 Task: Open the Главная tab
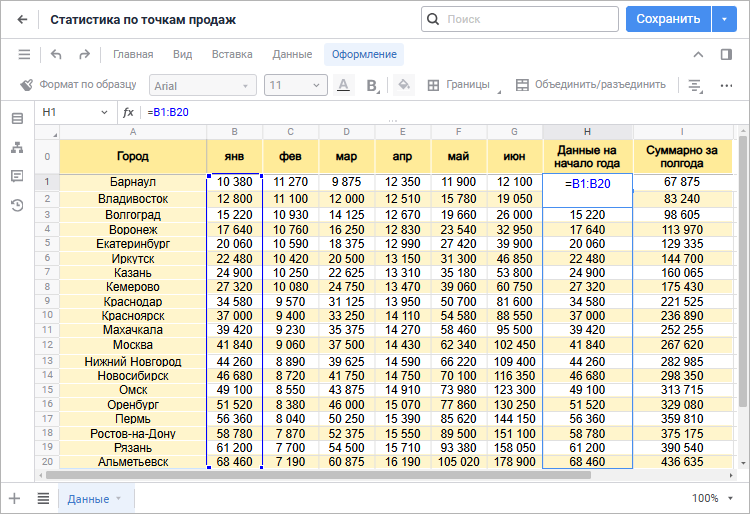click(x=133, y=55)
